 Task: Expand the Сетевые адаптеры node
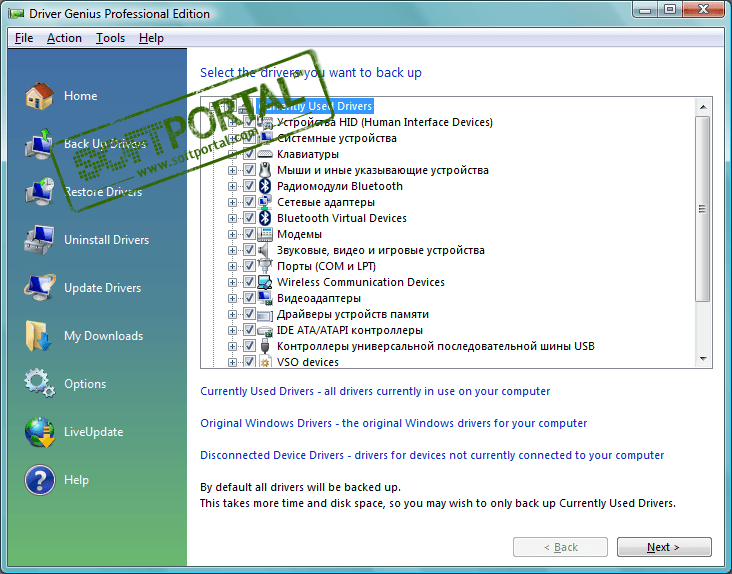(x=232, y=202)
